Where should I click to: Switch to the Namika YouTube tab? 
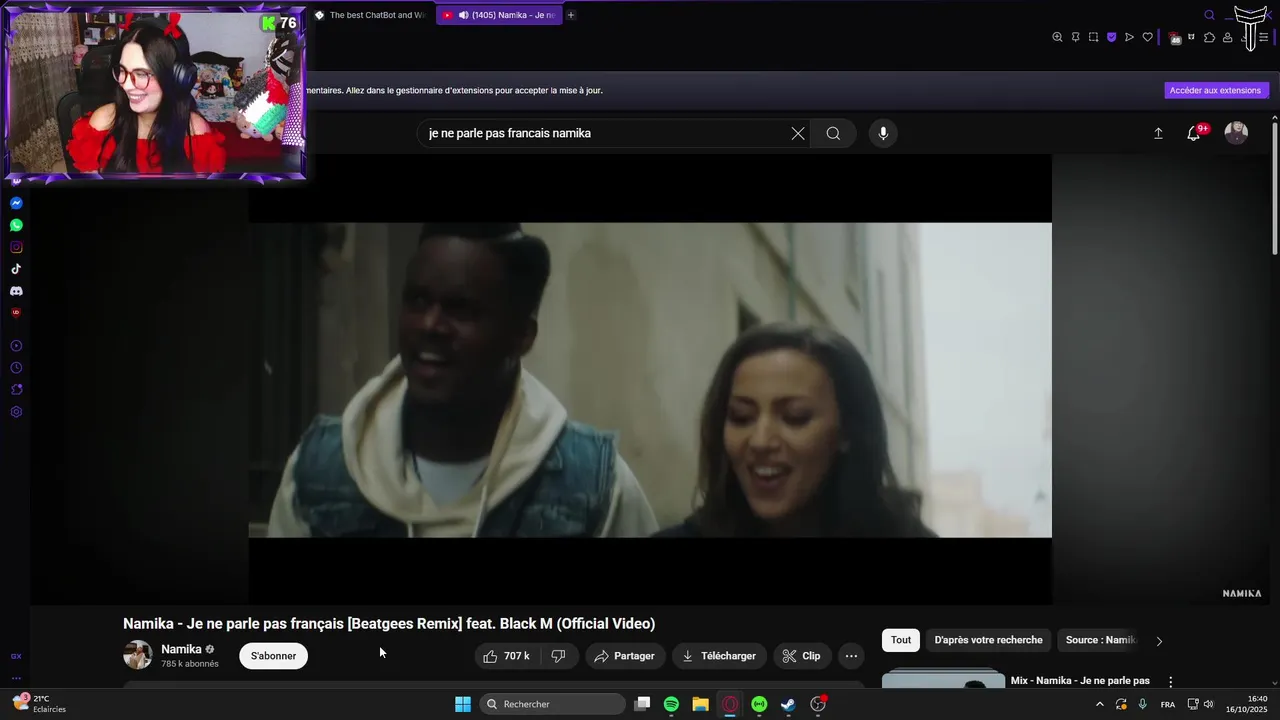tap(499, 15)
